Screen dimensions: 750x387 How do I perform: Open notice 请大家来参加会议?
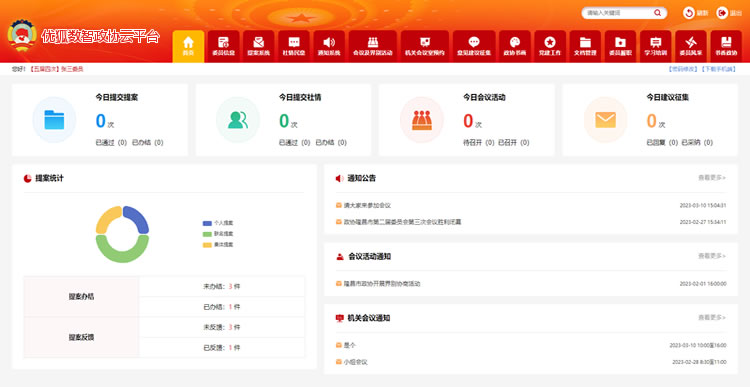pyautogui.click(x=367, y=206)
